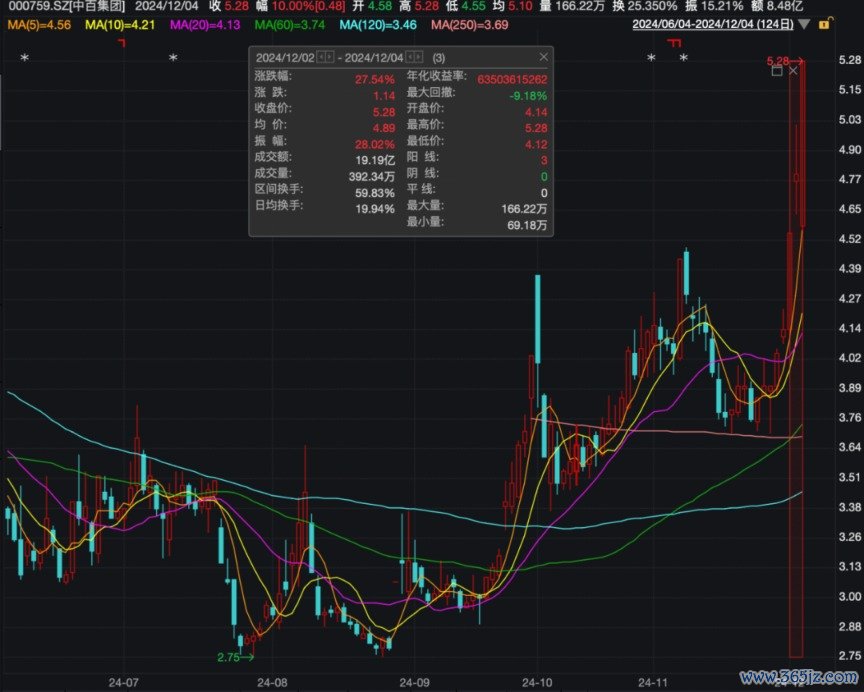Toggle the yellow padlock lock icon
The image size is (864, 692).
(825, 24)
